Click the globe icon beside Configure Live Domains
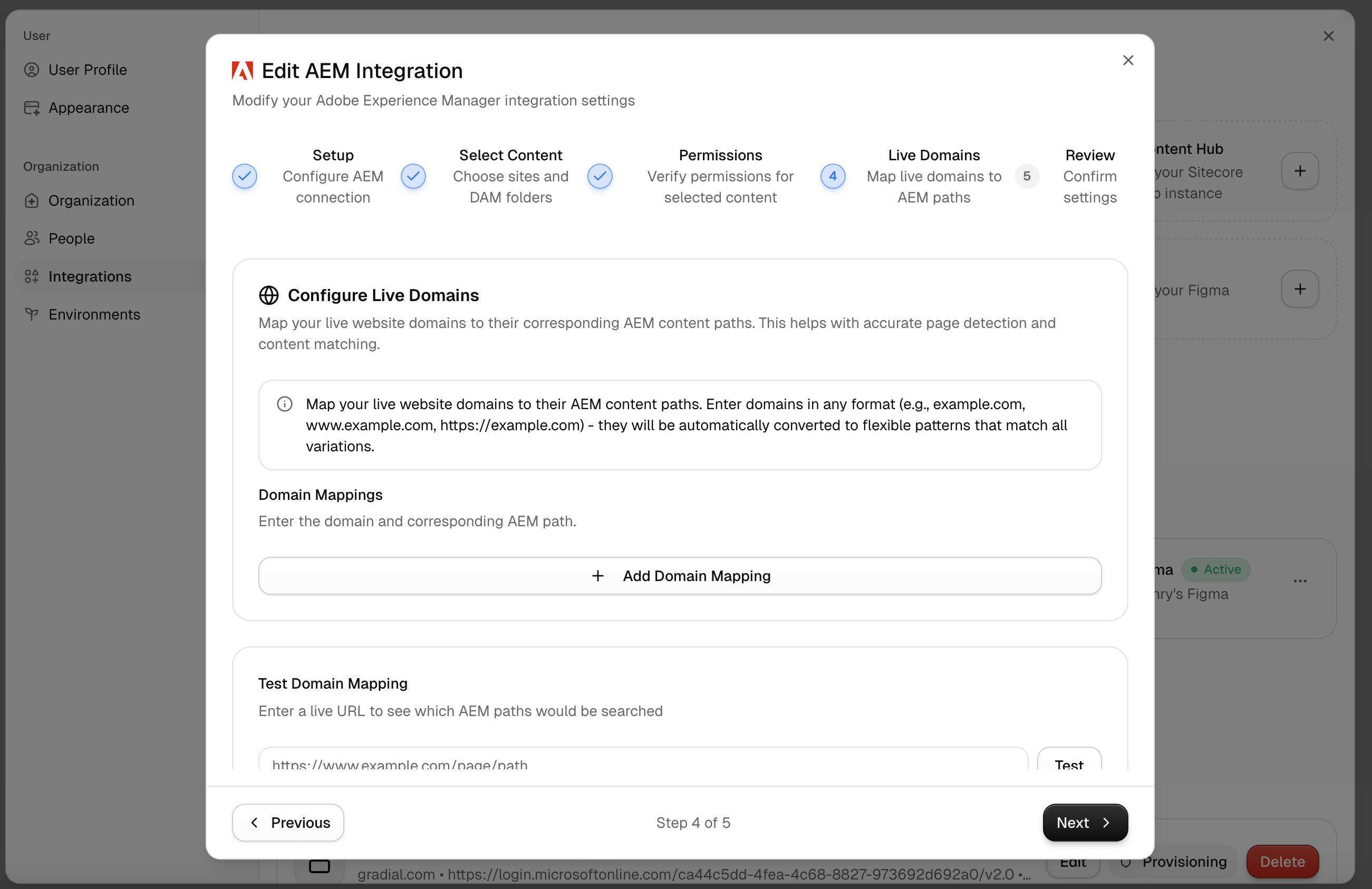Screen dimensions: 1372x889 [268, 295]
